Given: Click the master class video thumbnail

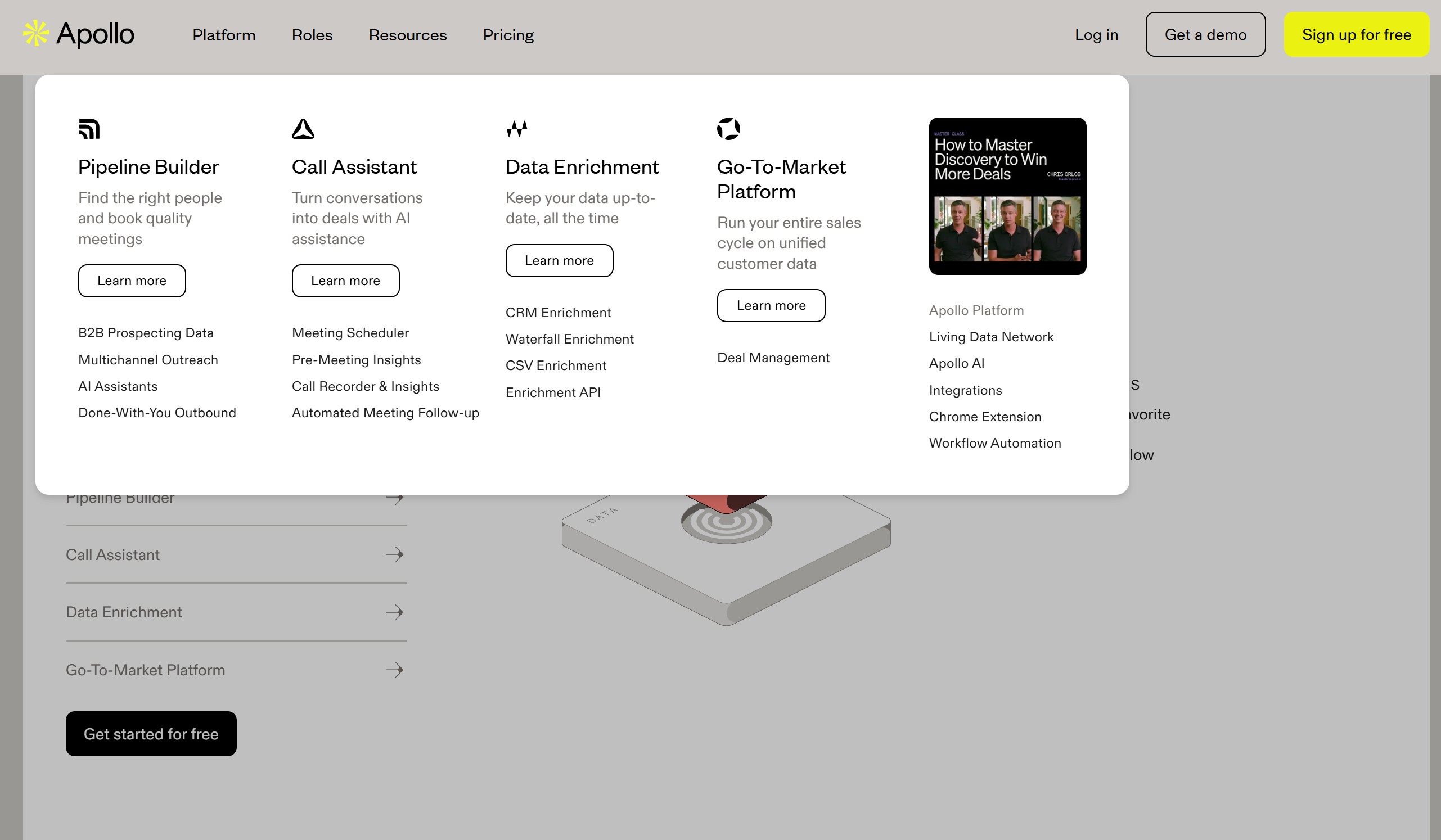Looking at the screenshot, I should [1007, 196].
